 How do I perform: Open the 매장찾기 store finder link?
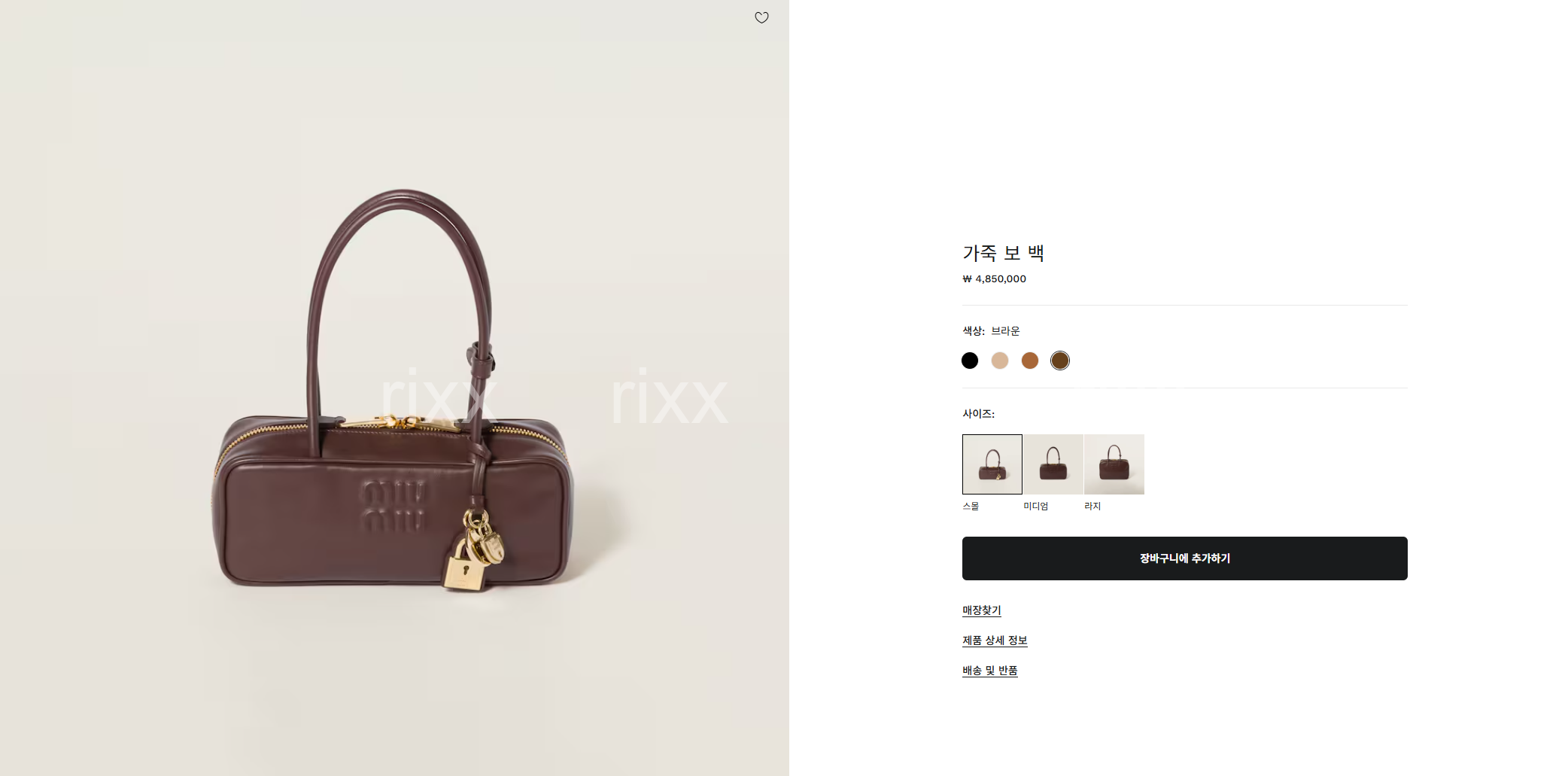pyautogui.click(x=982, y=610)
